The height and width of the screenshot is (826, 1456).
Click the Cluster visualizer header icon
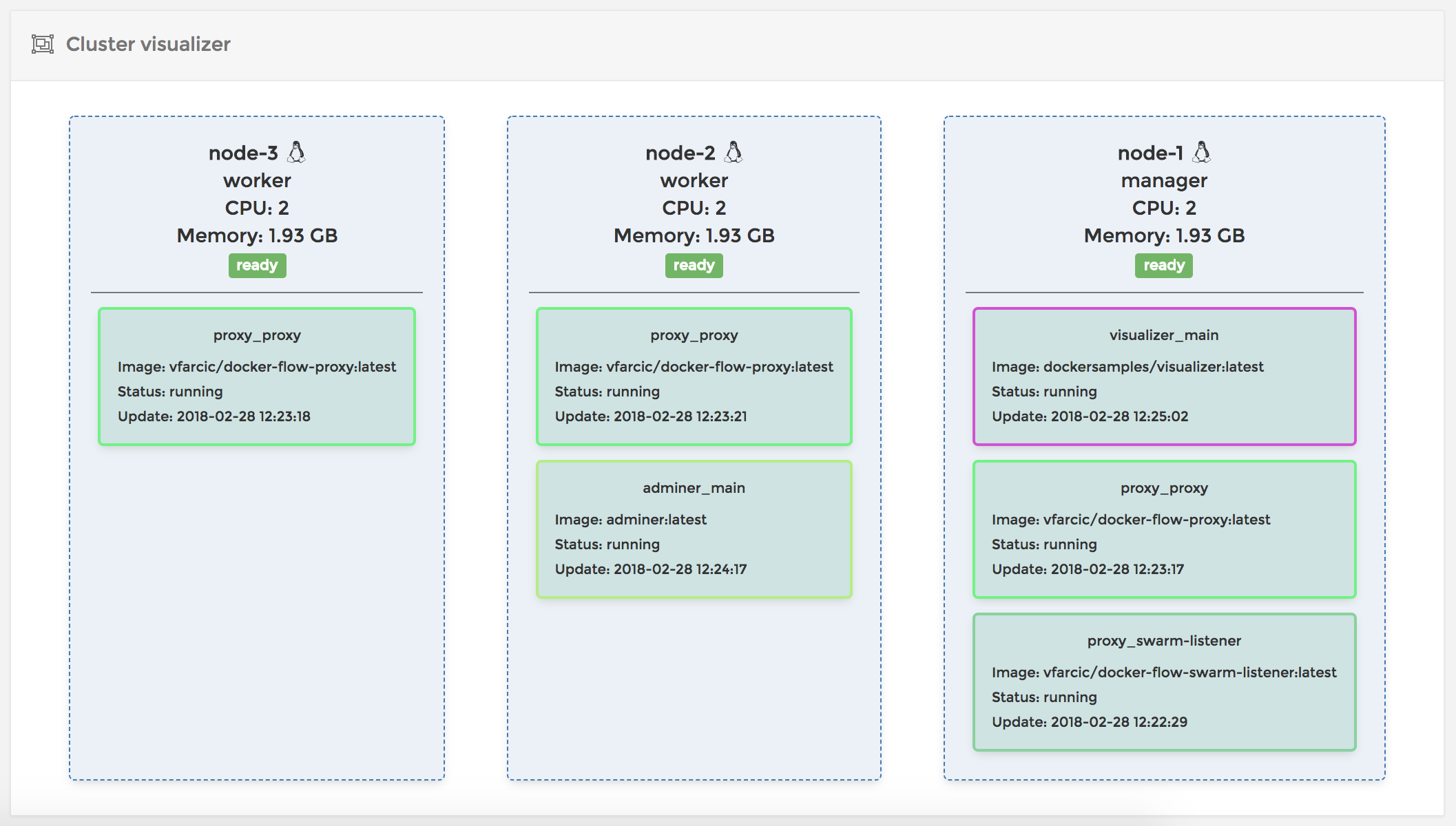(x=42, y=44)
